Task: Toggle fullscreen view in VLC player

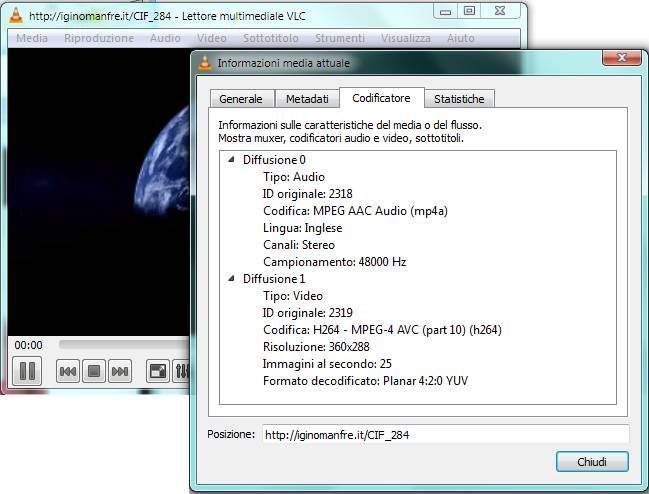Action: [x=158, y=371]
